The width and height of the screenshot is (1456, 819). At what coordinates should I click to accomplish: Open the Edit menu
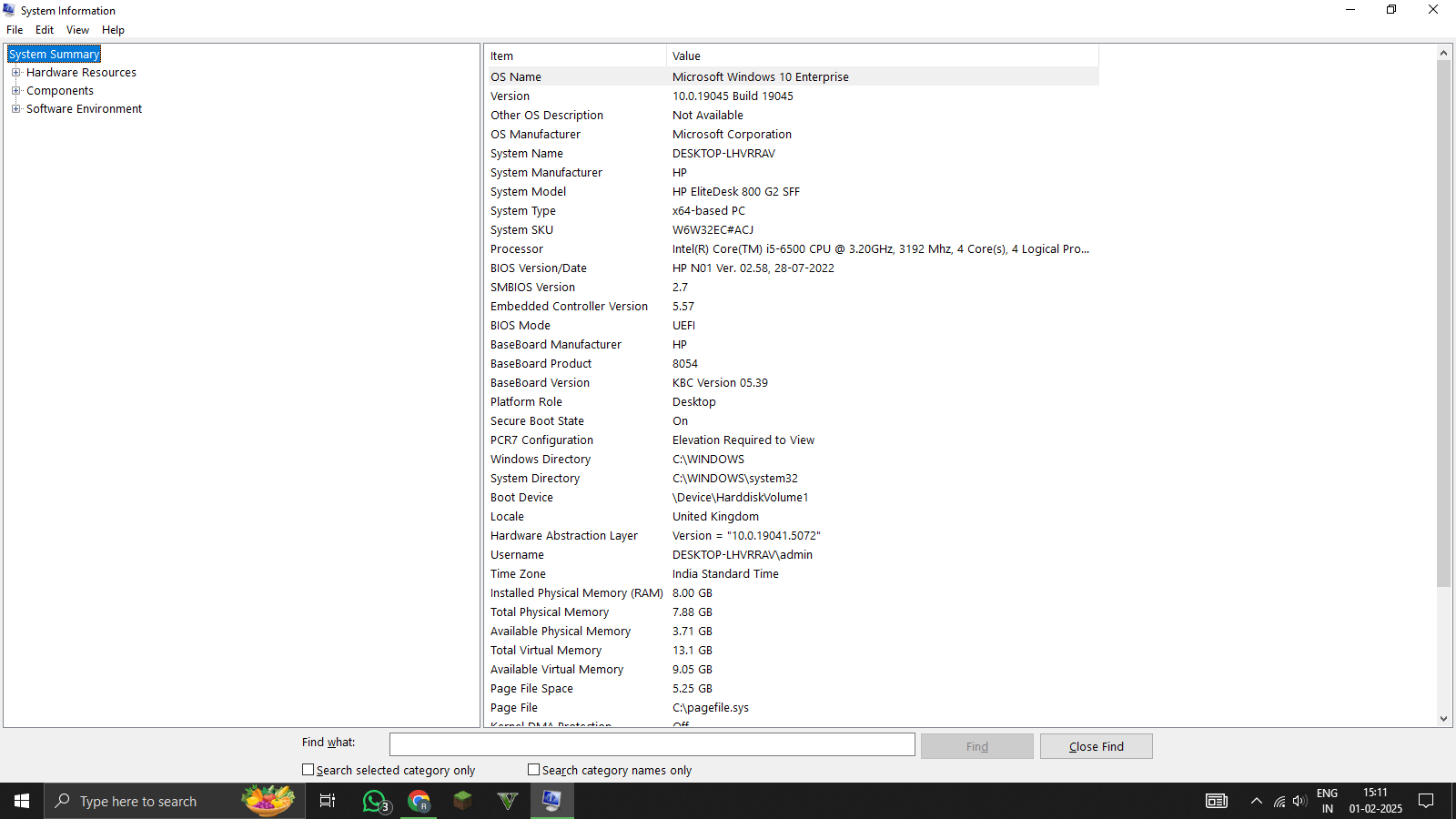coord(45,30)
